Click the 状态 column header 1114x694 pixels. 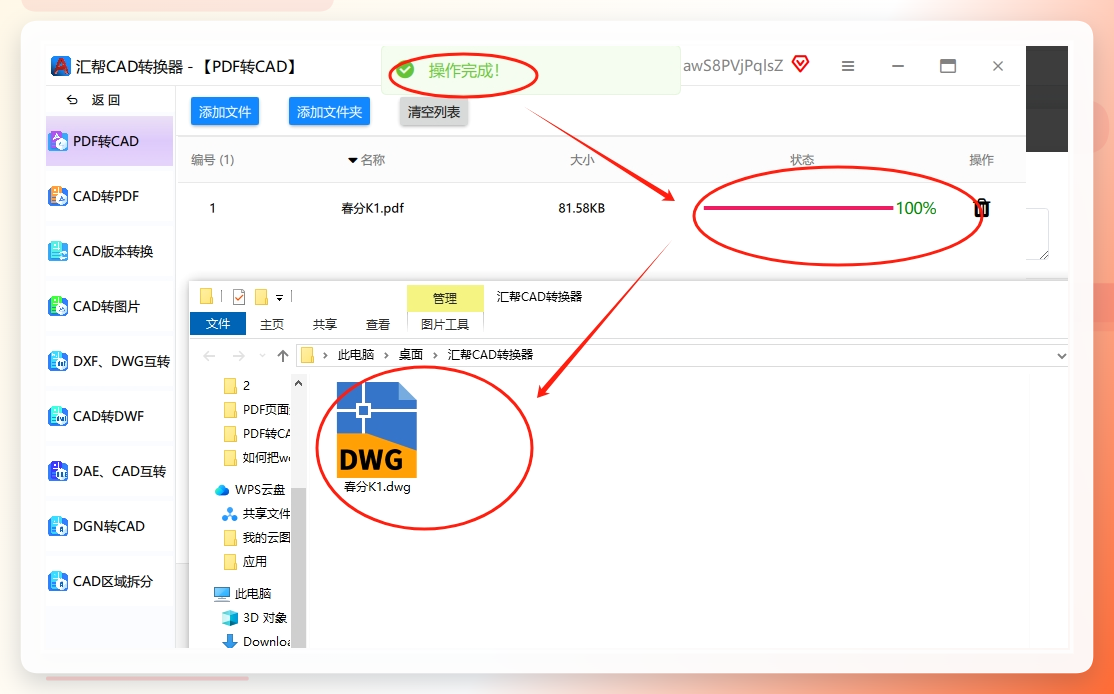(x=802, y=161)
